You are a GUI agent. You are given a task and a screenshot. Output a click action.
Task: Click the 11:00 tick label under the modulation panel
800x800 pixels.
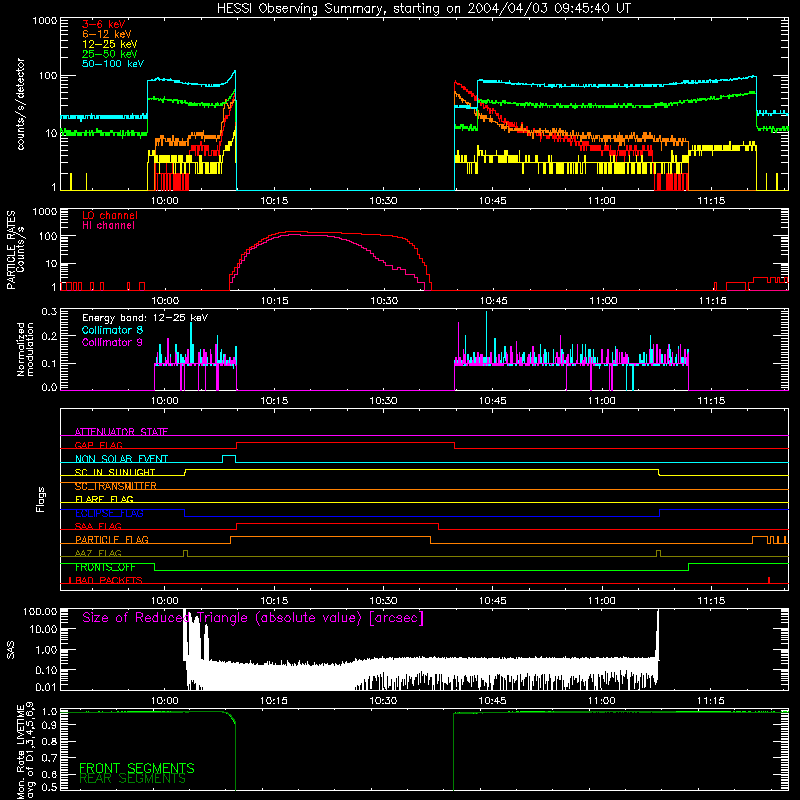coord(602,401)
